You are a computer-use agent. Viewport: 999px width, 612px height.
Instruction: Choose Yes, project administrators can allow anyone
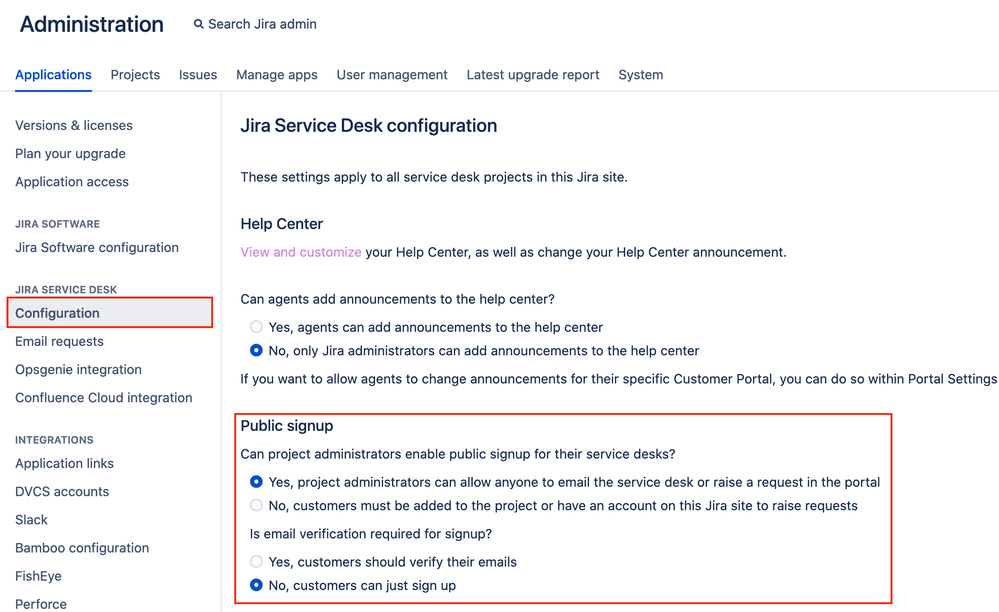coord(256,482)
